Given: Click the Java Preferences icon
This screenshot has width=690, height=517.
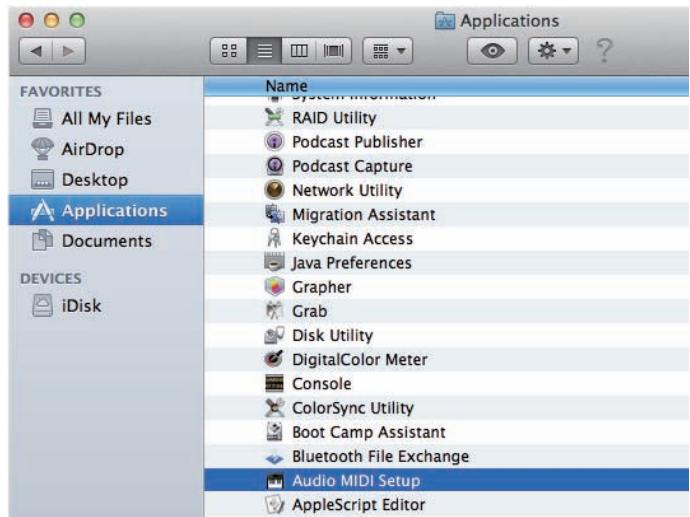Looking at the screenshot, I should [274, 262].
